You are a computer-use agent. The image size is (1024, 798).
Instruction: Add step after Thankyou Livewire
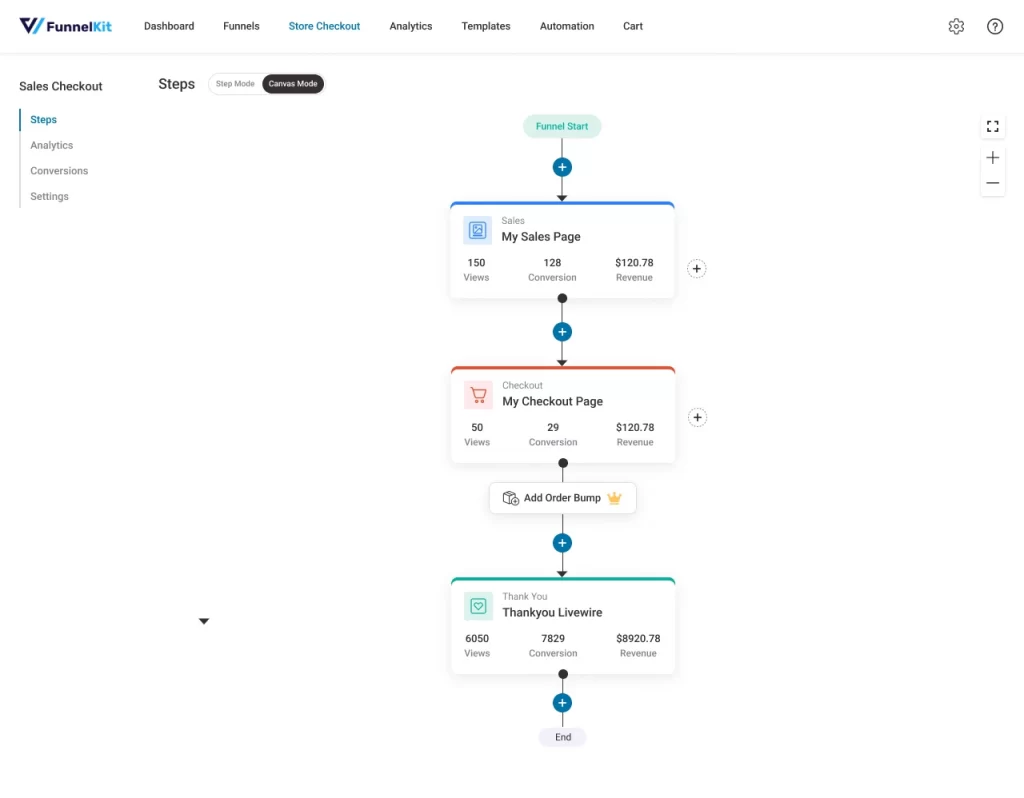point(562,703)
